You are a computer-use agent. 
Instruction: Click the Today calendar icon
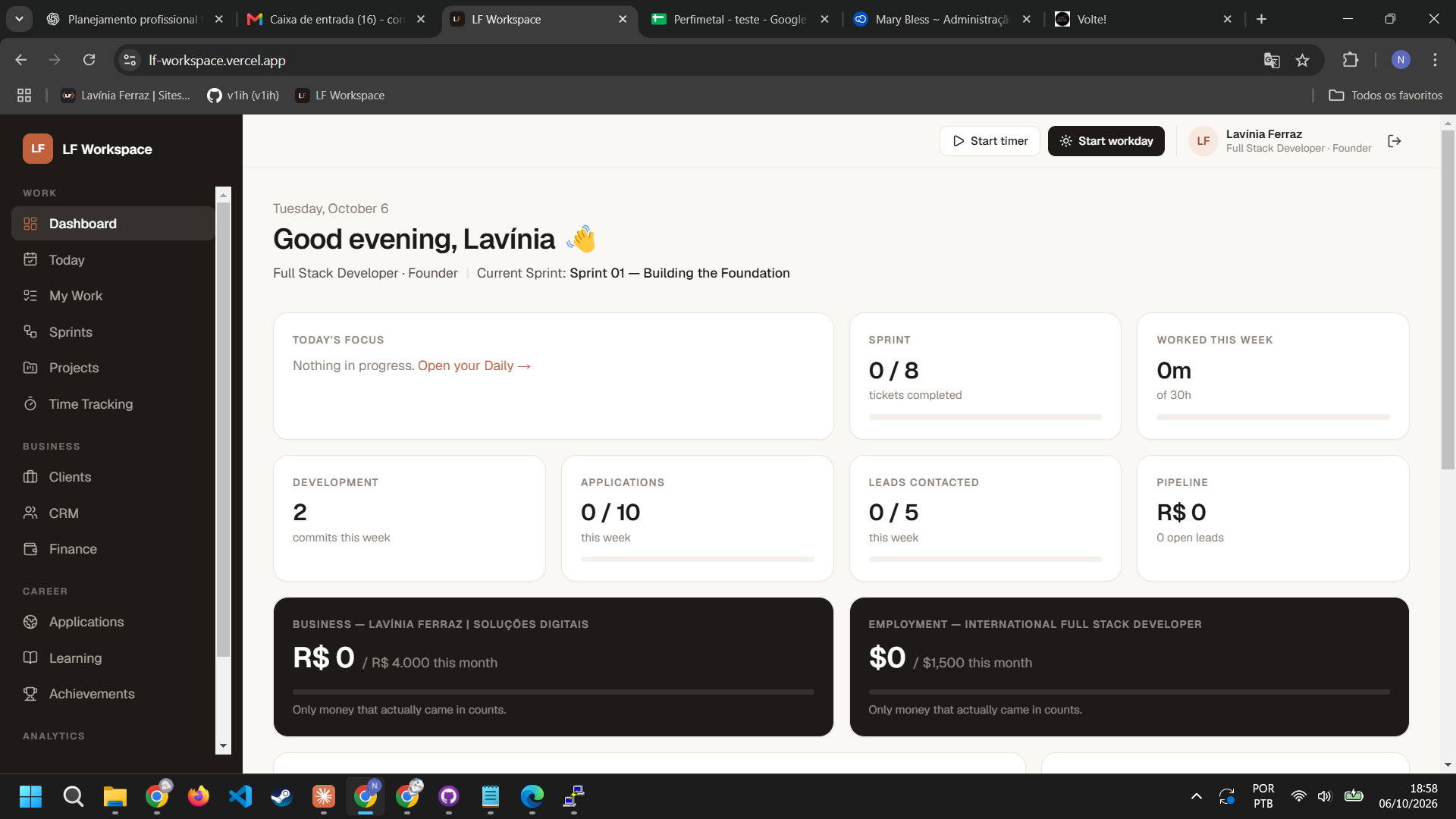[x=30, y=259]
